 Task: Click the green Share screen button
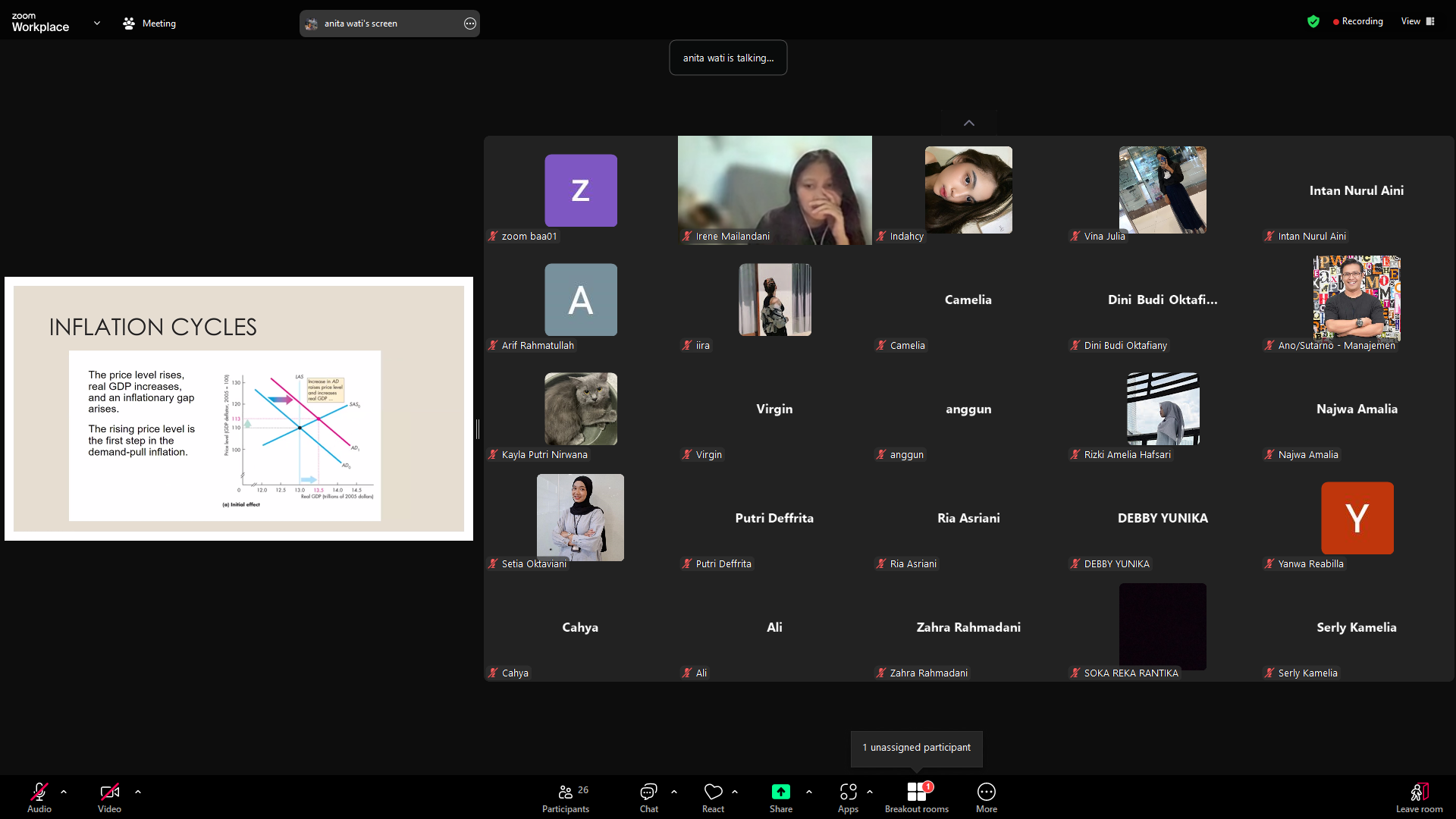pyautogui.click(x=781, y=797)
